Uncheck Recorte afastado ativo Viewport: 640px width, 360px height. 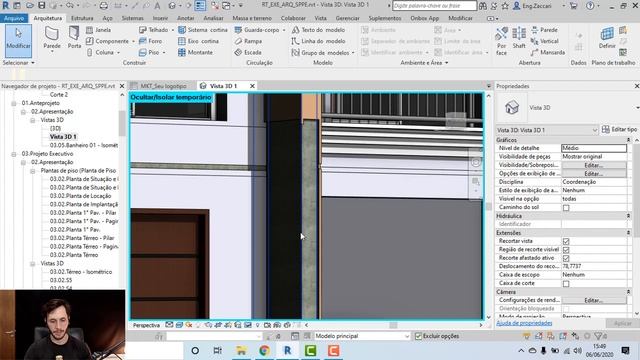566,258
